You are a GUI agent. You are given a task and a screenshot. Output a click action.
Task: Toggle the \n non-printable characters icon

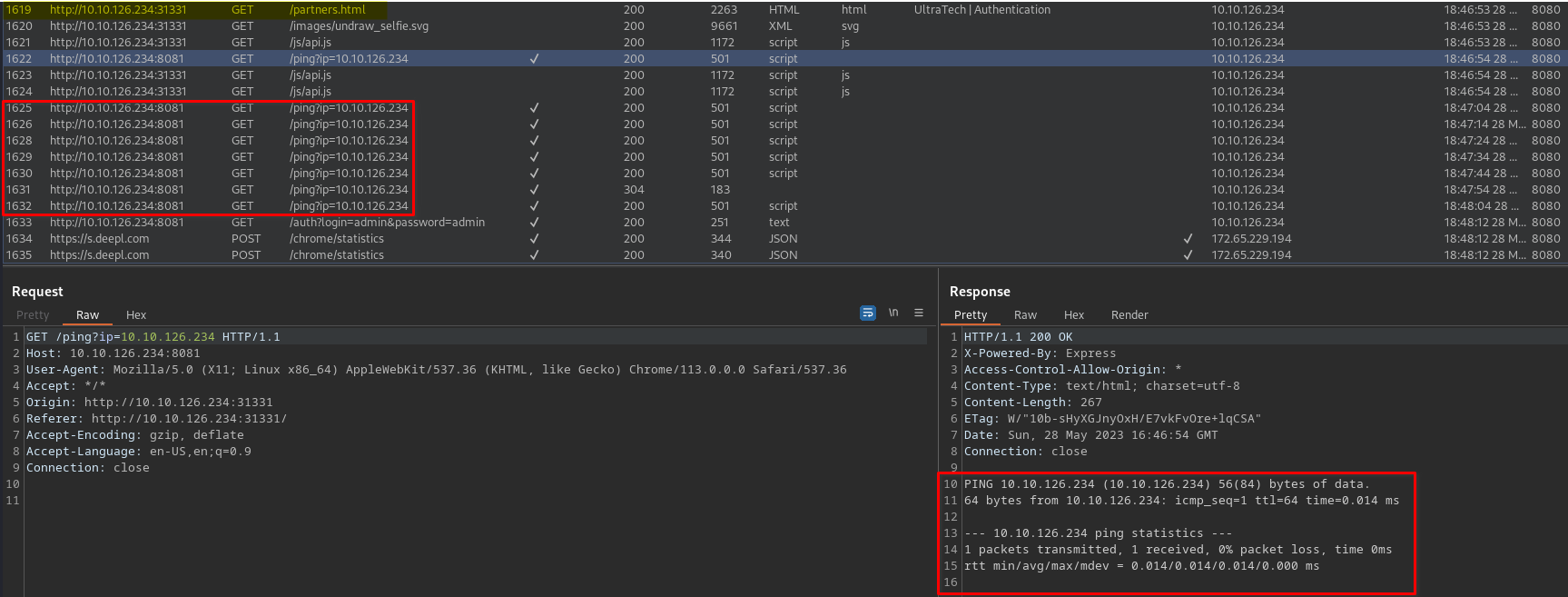pyautogui.click(x=893, y=313)
